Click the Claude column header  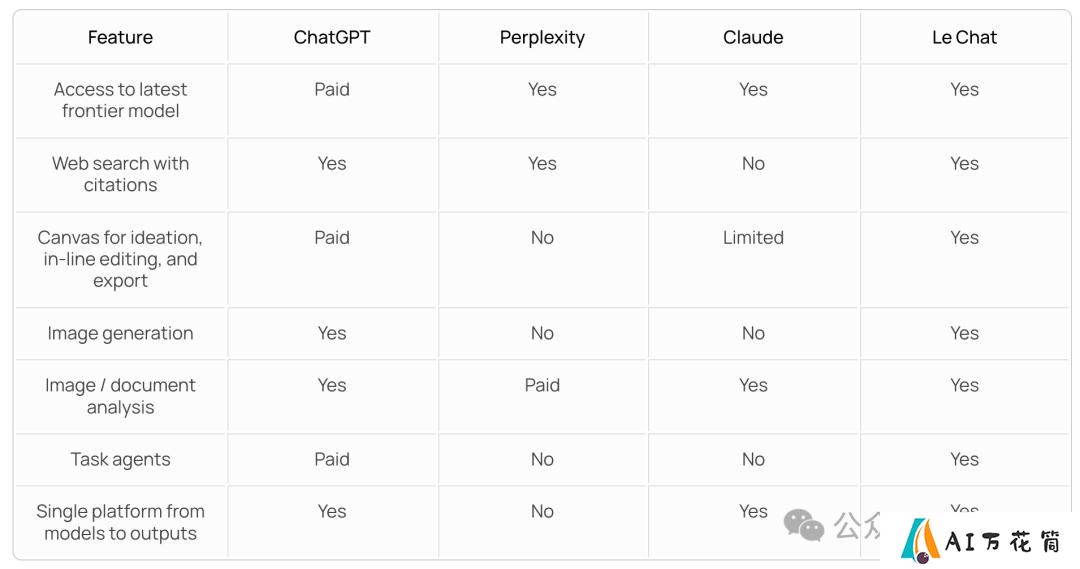click(753, 37)
